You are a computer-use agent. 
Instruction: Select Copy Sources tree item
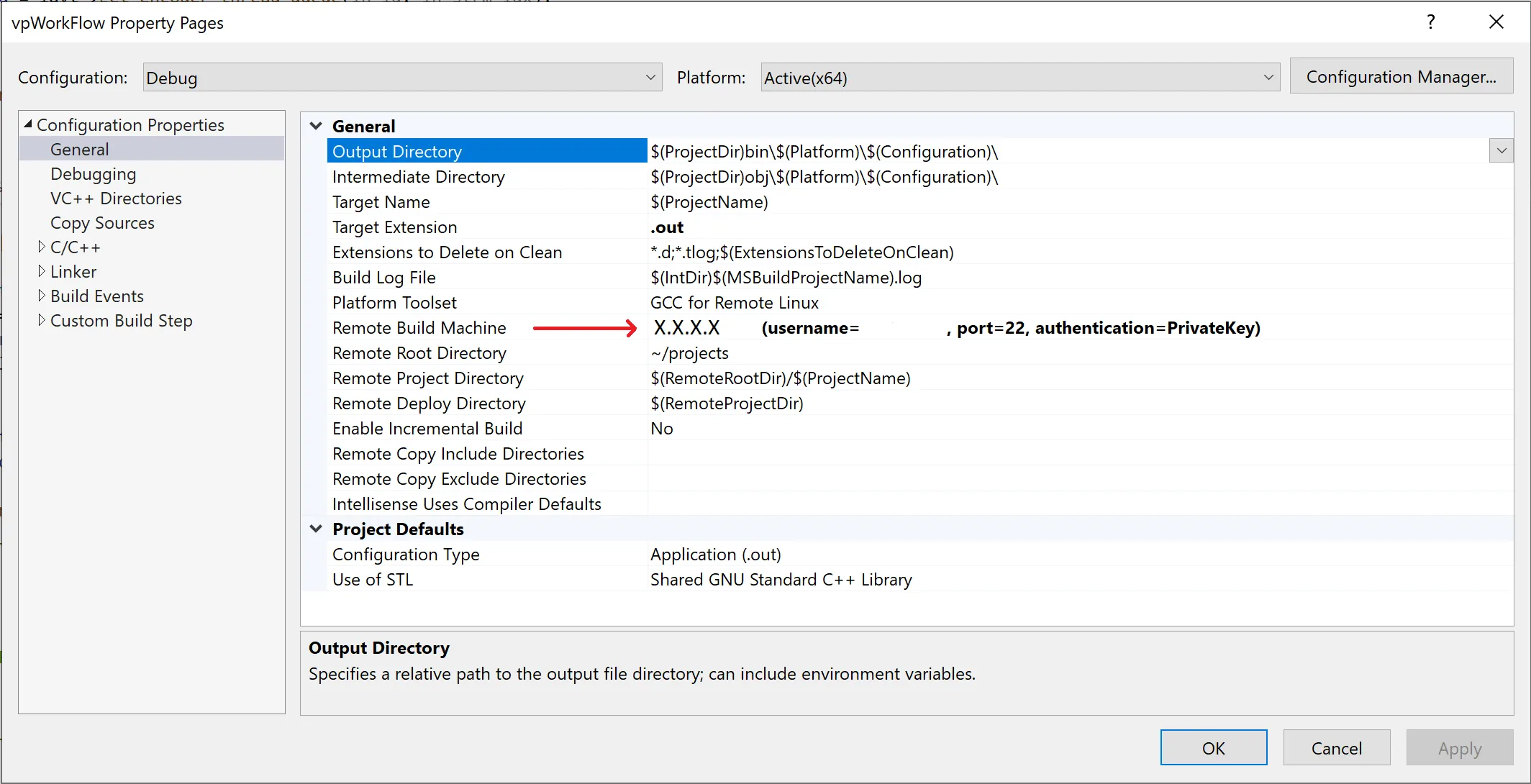[102, 223]
